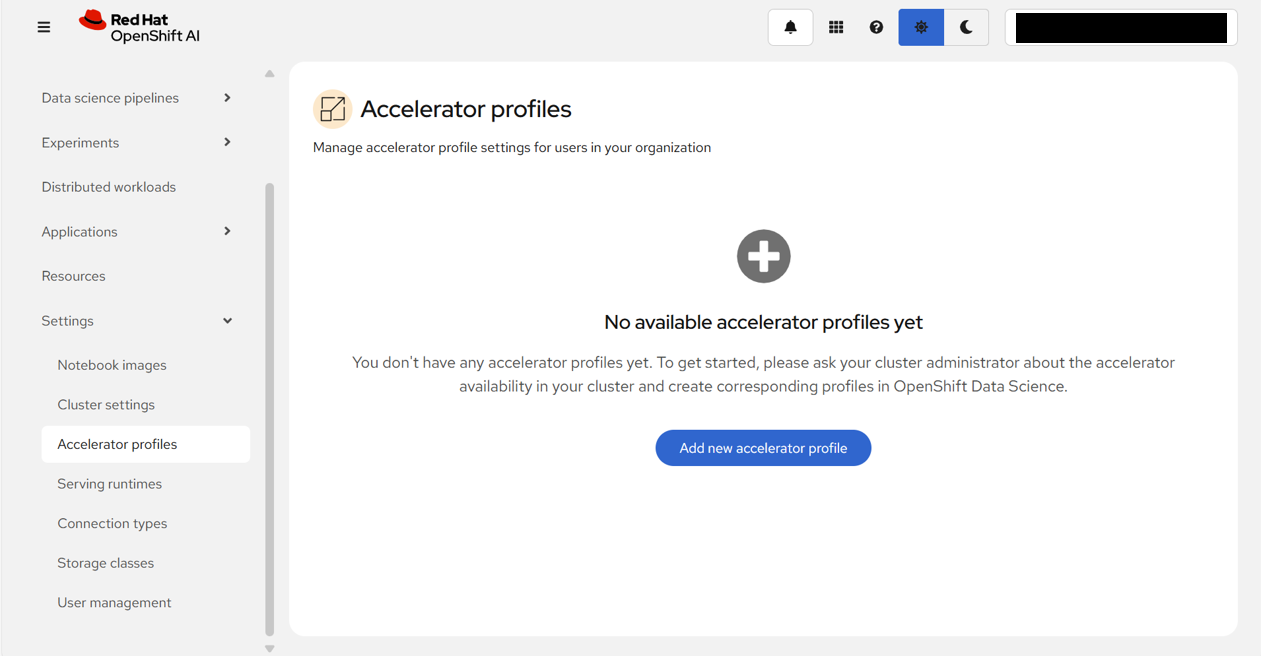Viewport: 1261px width, 656px height.
Task: Click the large plus empty-state icon
Action: (x=764, y=256)
